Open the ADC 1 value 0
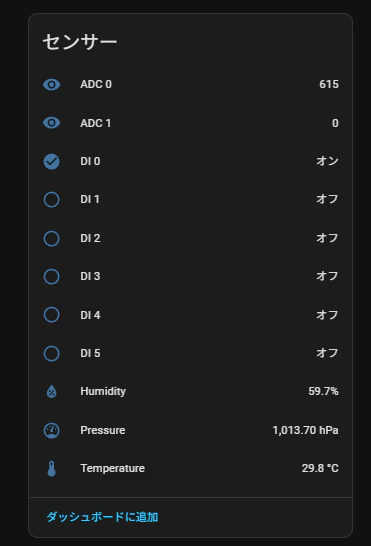The width and height of the screenshot is (371, 546). pos(335,123)
